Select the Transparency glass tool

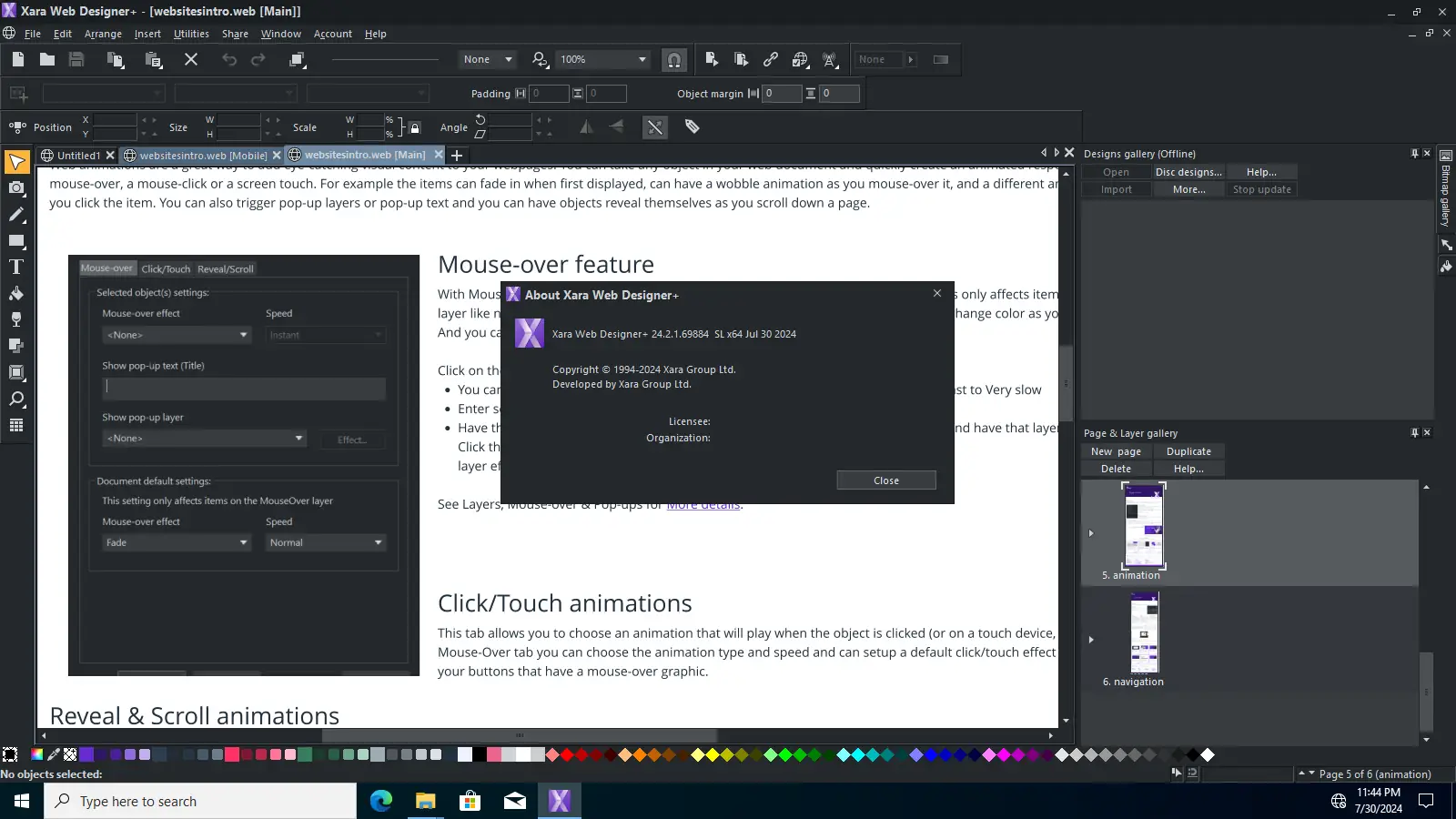(16, 320)
